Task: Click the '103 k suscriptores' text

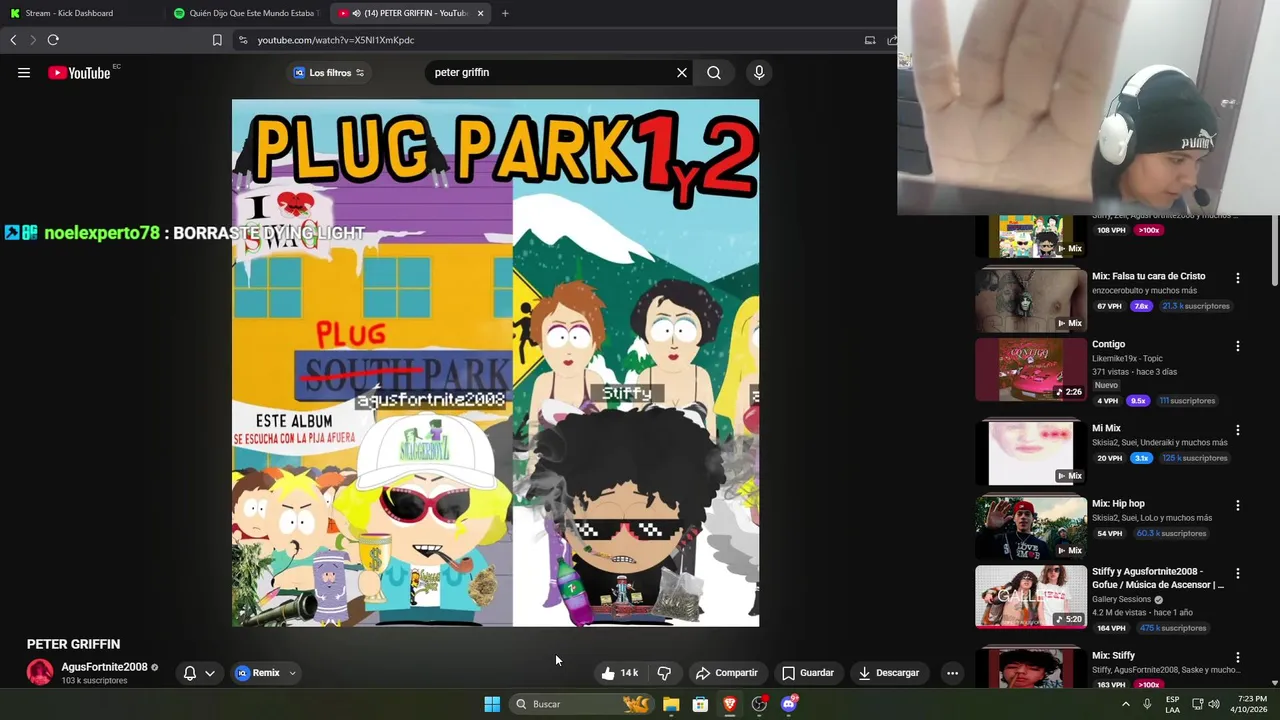Action: coord(94,681)
